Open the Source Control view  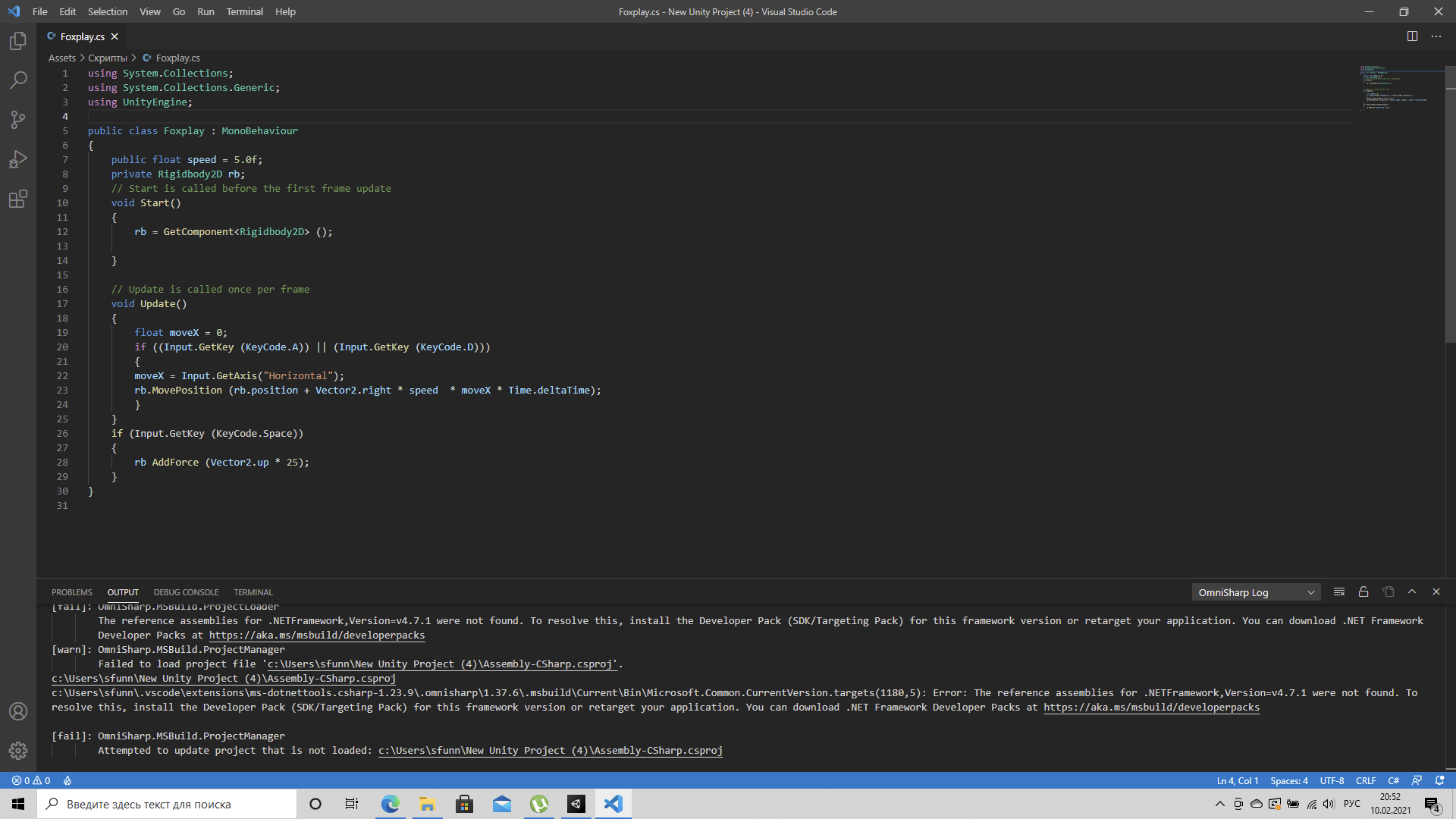point(18,120)
